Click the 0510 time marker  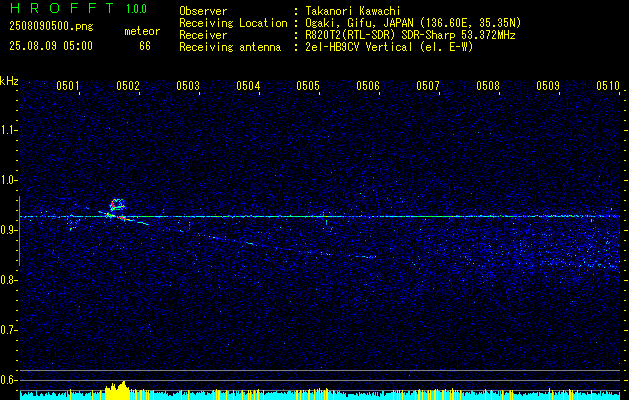(608, 85)
